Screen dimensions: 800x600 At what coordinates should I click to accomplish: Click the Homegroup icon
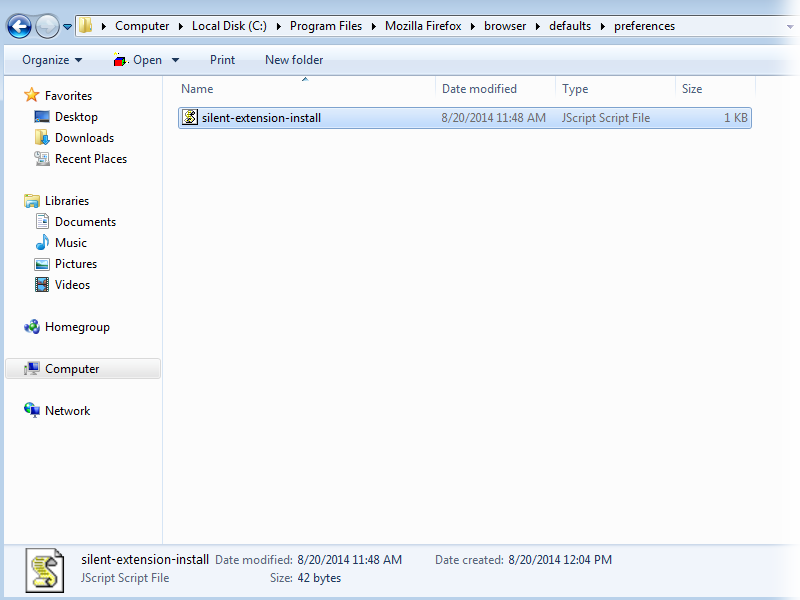coord(32,327)
